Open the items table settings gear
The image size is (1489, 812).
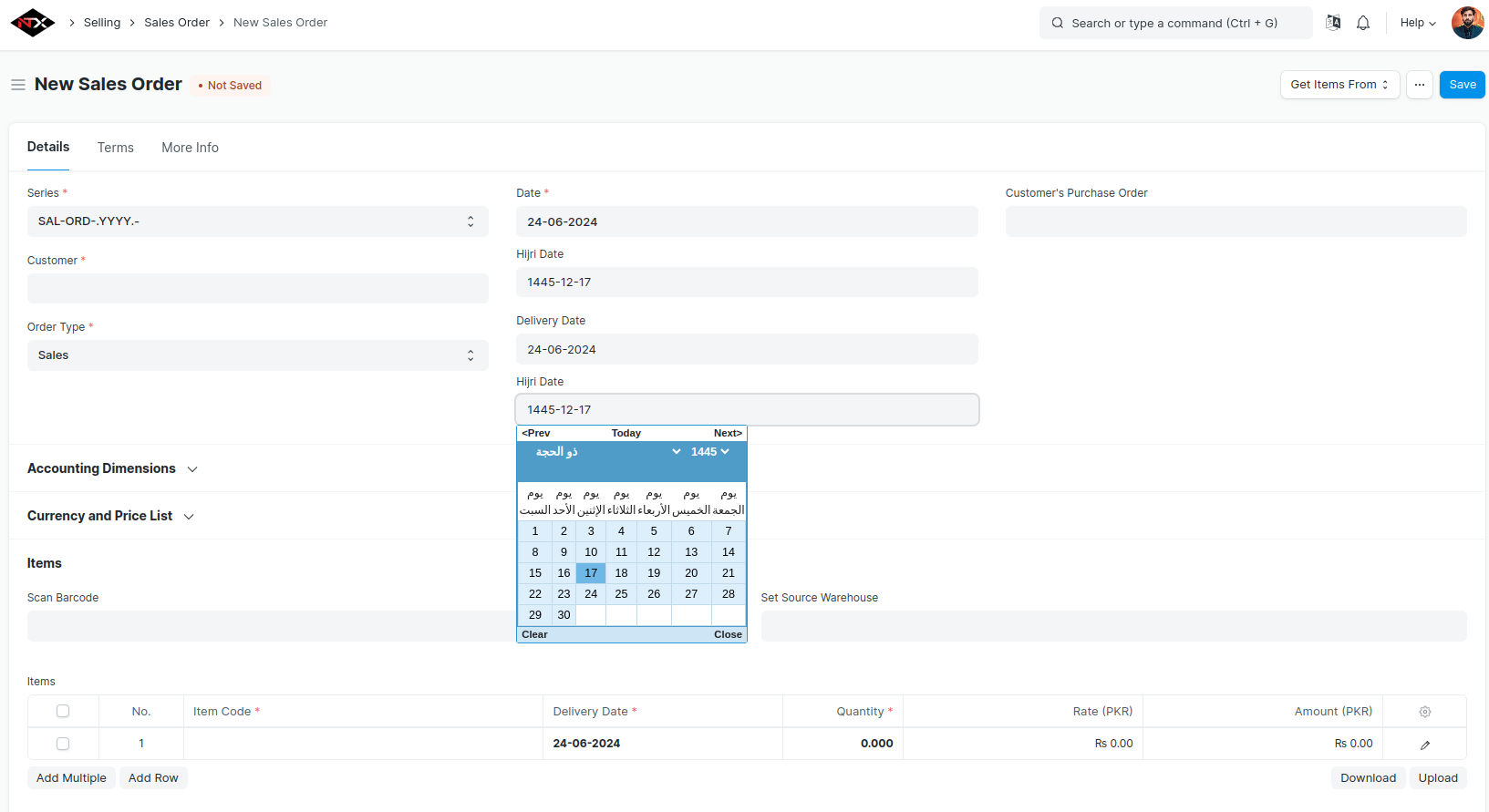(x=1425, y=712)
